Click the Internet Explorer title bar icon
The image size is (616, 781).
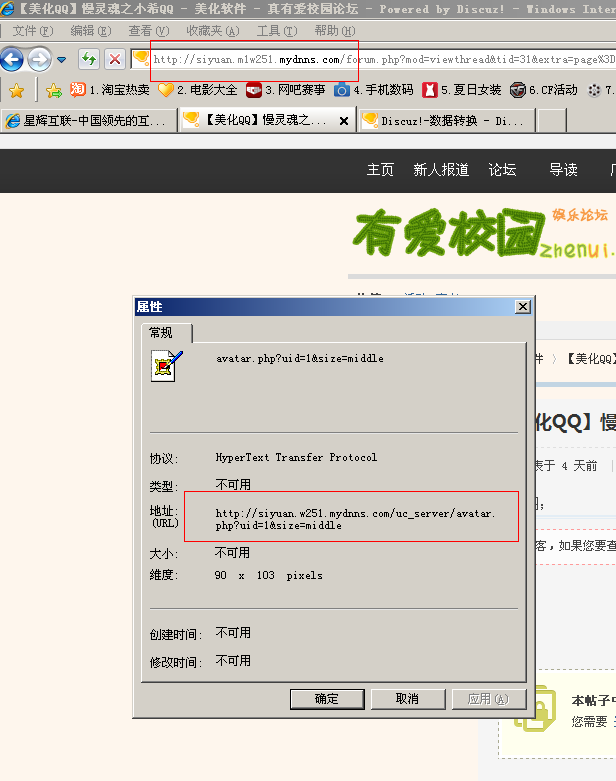click(x=7, y=8)
